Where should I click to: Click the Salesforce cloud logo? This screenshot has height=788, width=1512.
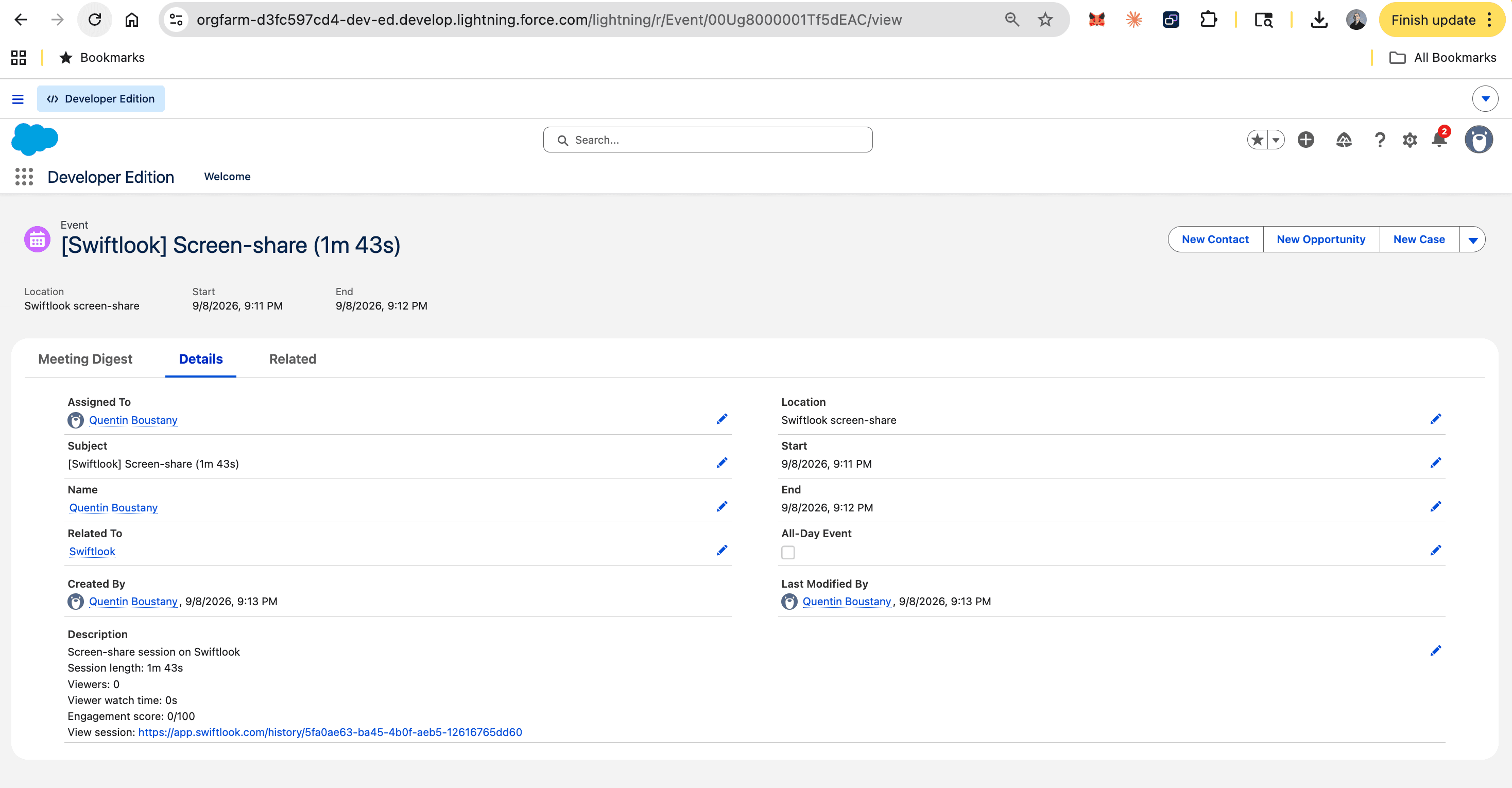(35, 140)
